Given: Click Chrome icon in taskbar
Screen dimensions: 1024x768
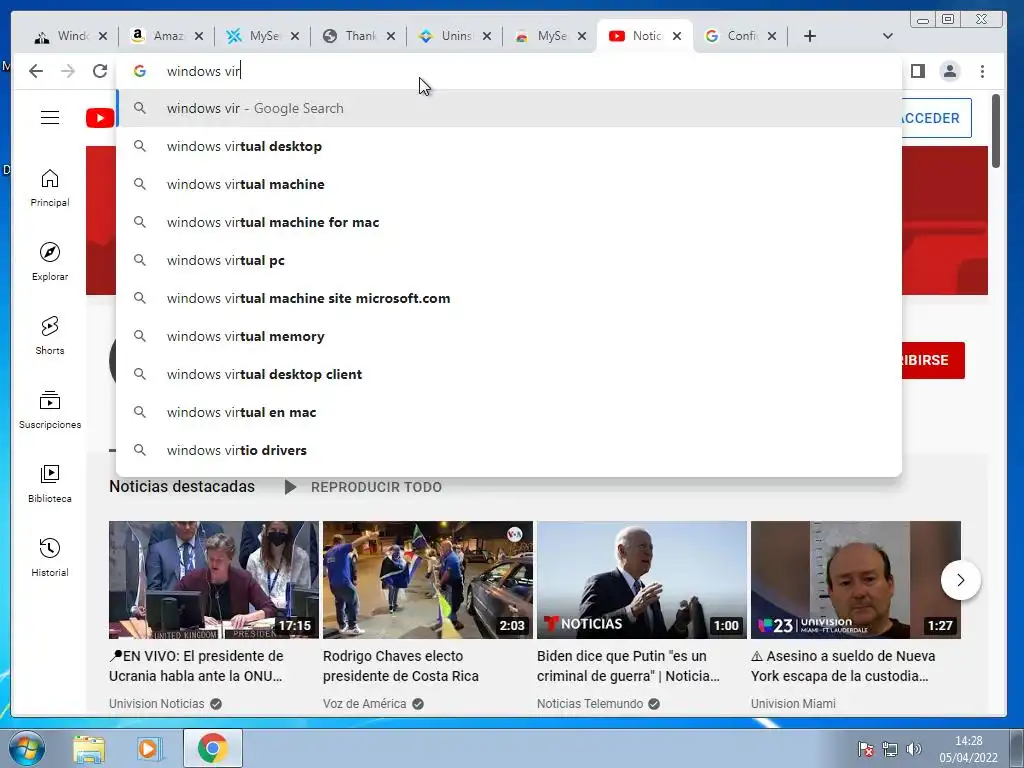Looking at the screenshot, I should click(x=212, y=748).
